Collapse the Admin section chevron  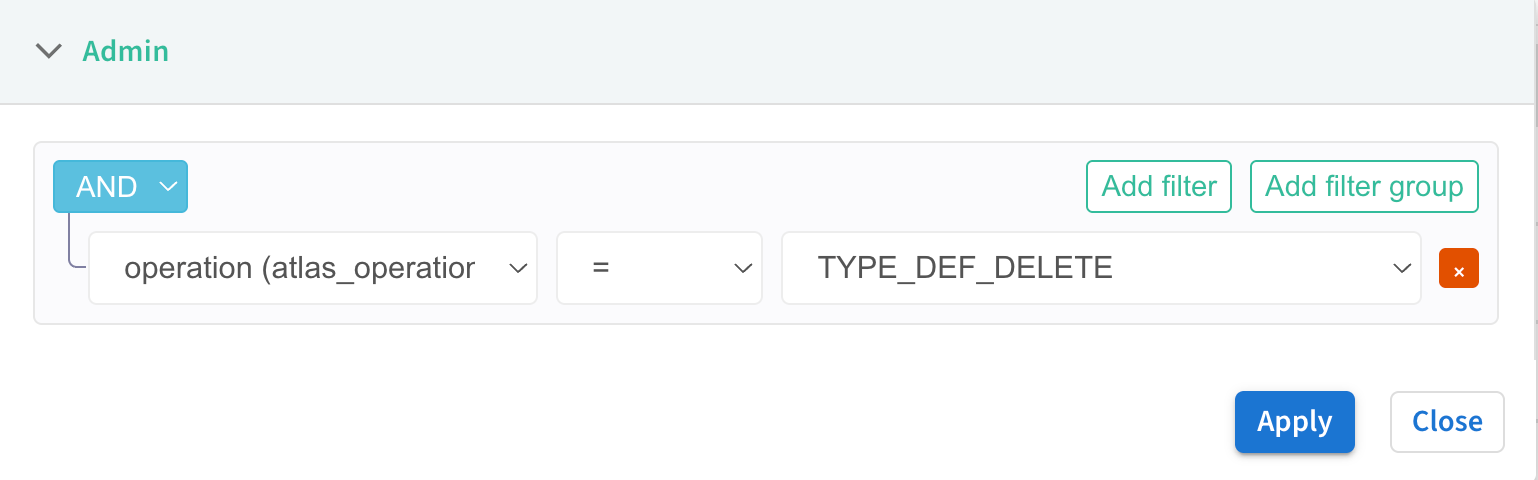point(48,51)
